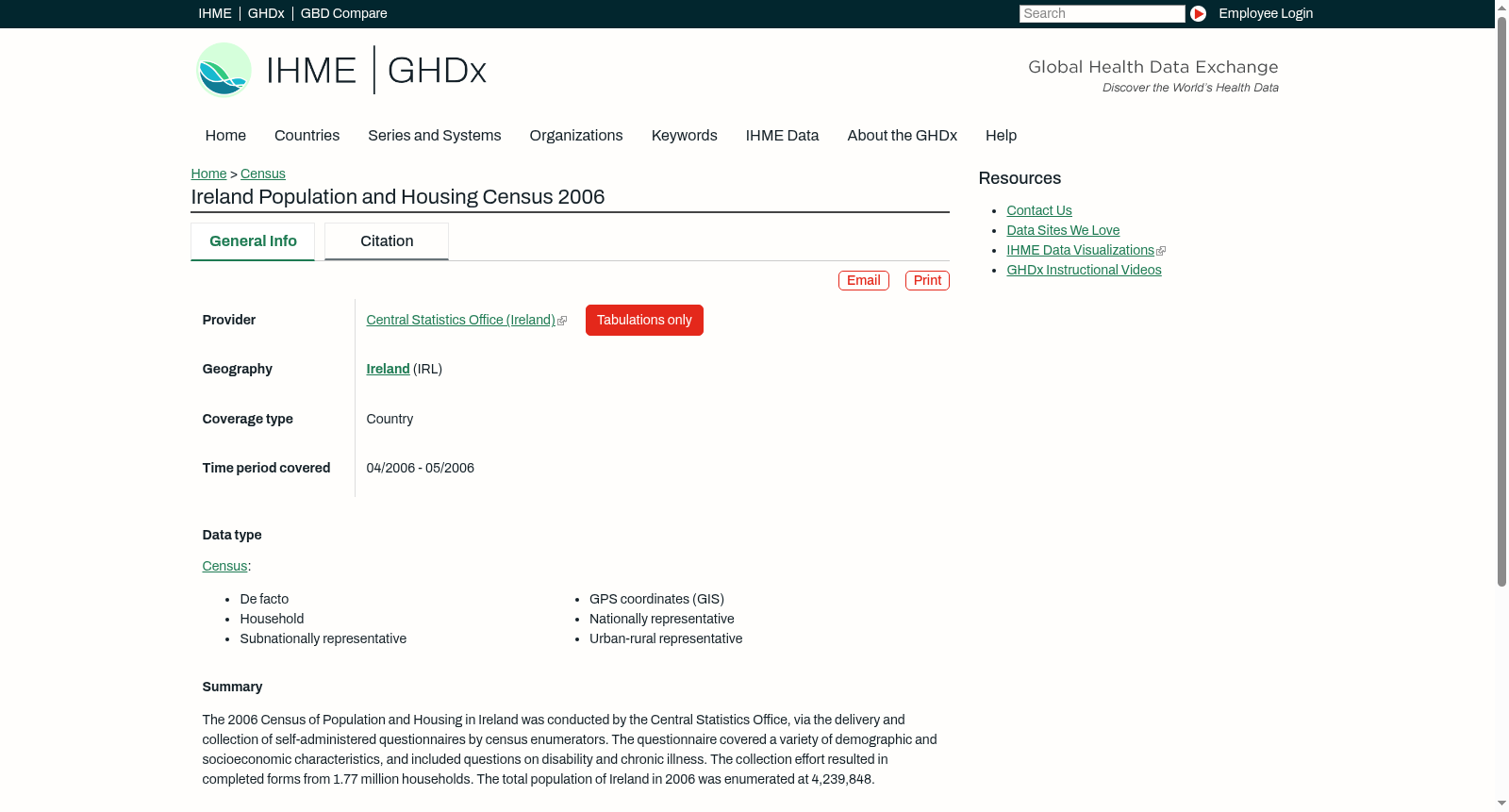Select the General Info tab
The width and height of the screenshot is (1509, 812).
click(253, 241)
